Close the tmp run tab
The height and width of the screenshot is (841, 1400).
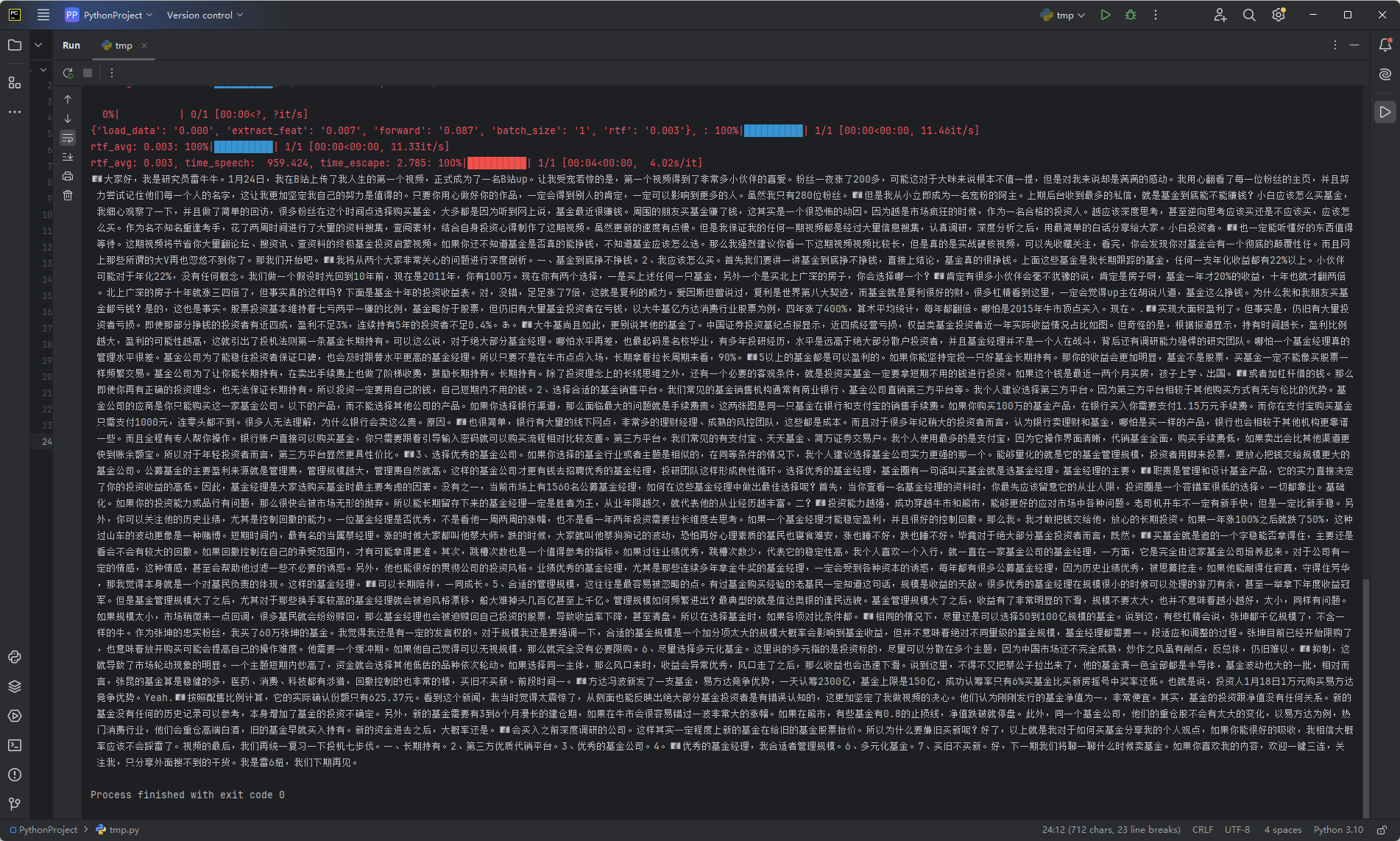144,45
